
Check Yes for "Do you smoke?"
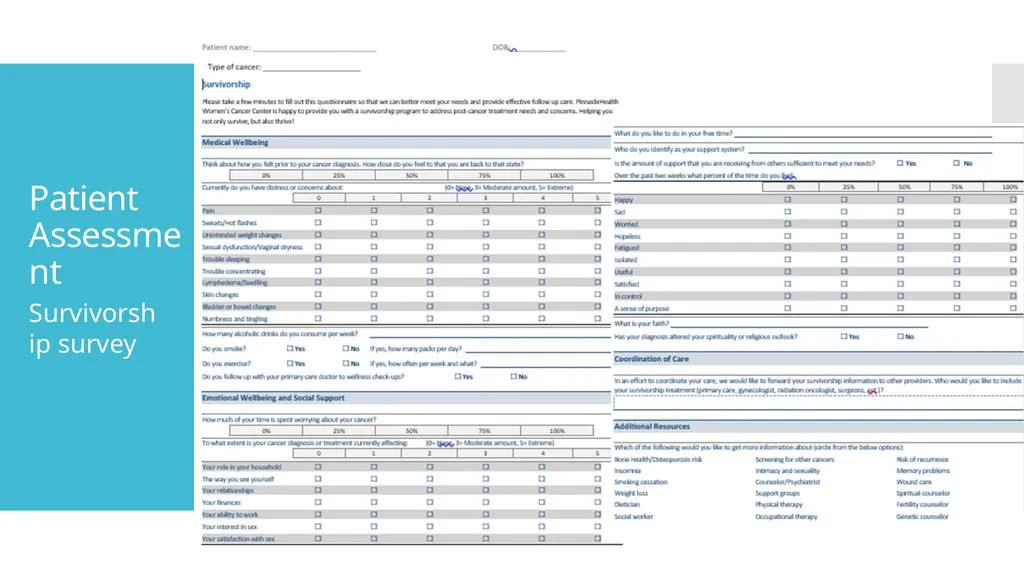click(290, 348)
